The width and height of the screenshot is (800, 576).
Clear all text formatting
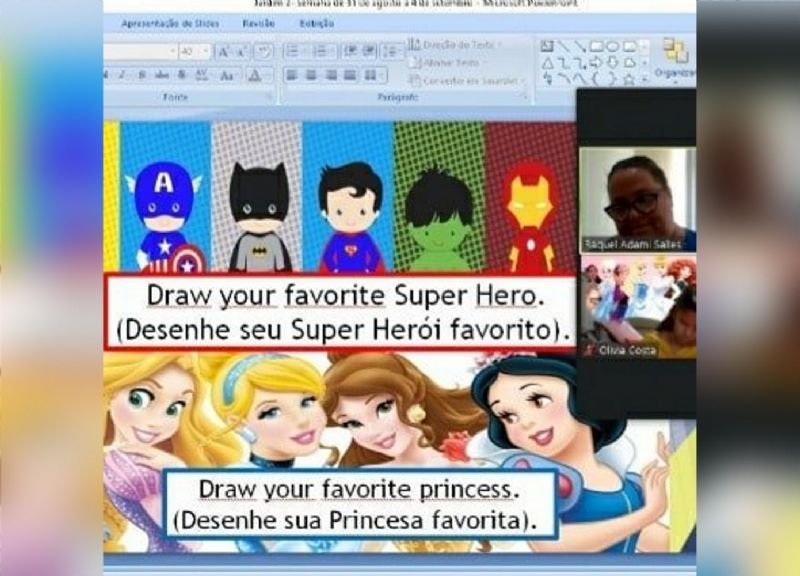click(263, 52)
